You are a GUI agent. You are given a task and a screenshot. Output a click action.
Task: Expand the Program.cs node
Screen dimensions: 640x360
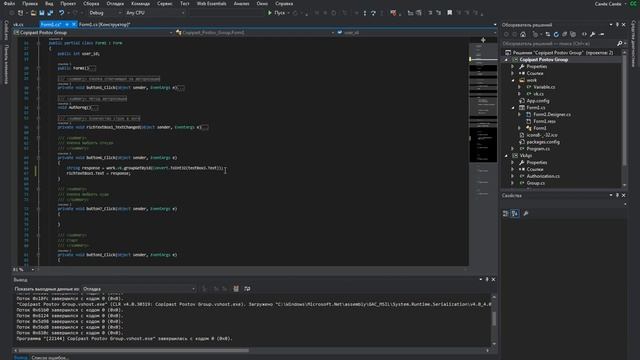point(513,149)
